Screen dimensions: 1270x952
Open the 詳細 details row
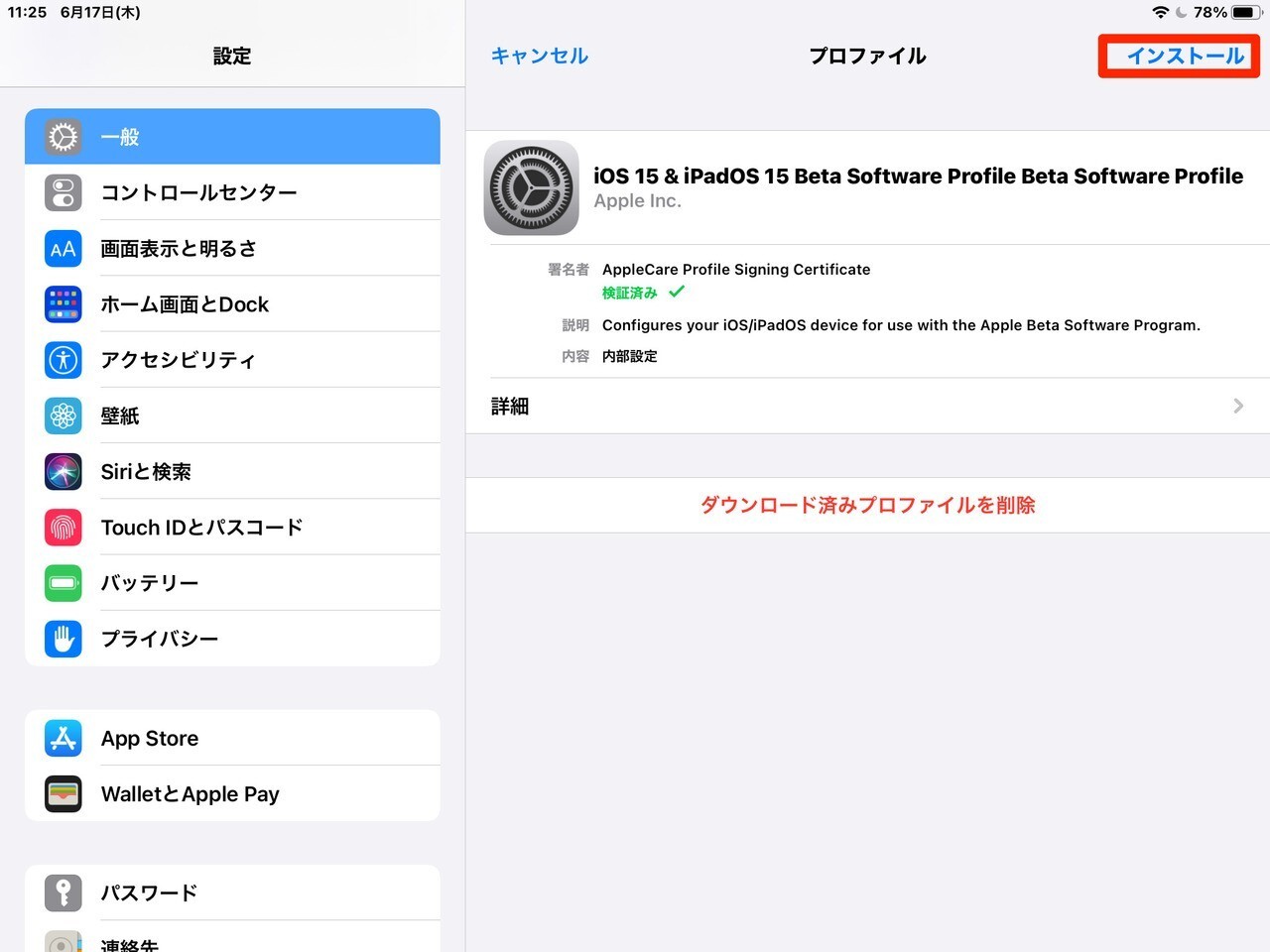click(868, 406)
